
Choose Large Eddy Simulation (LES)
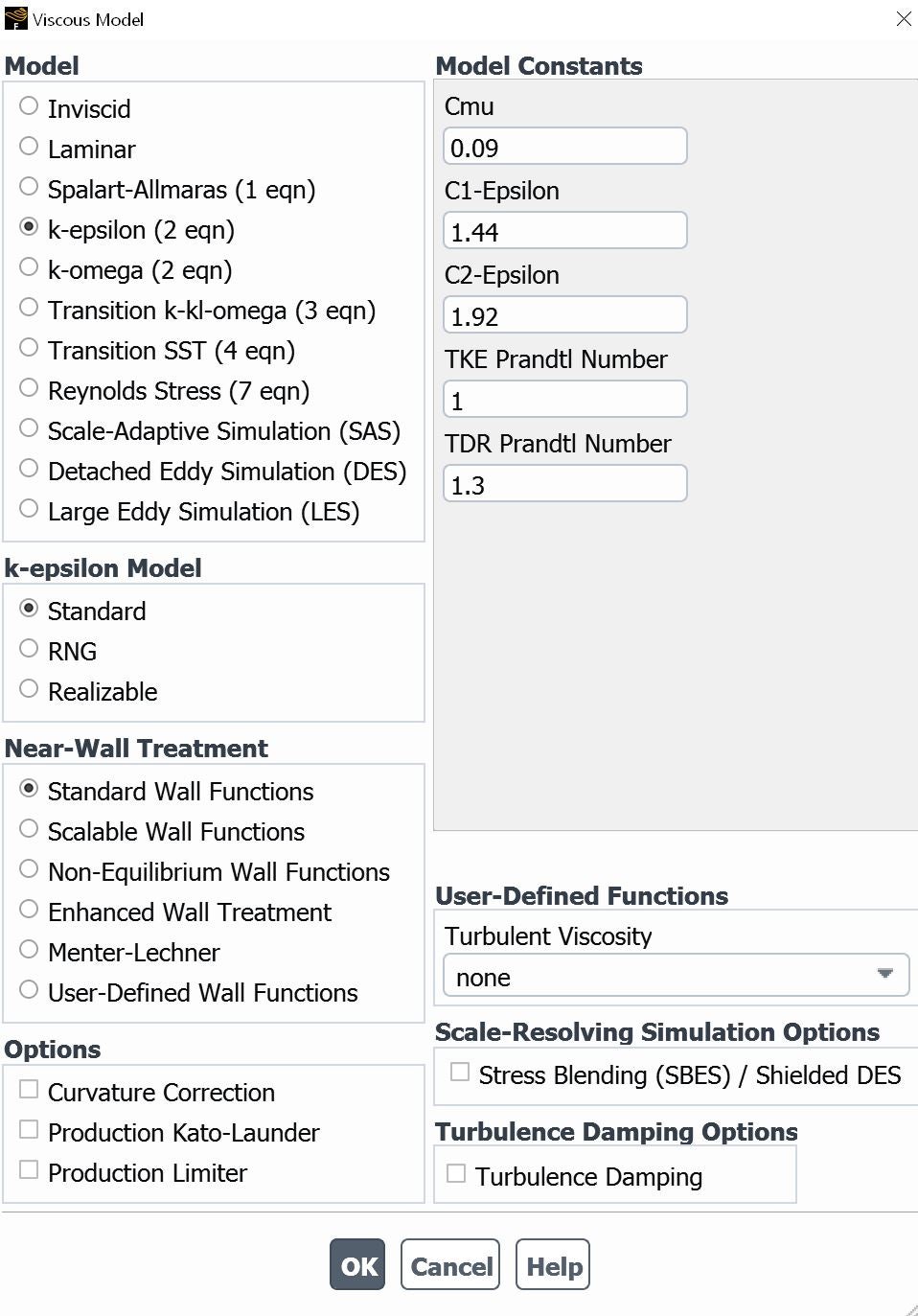(x=29, y=509)
